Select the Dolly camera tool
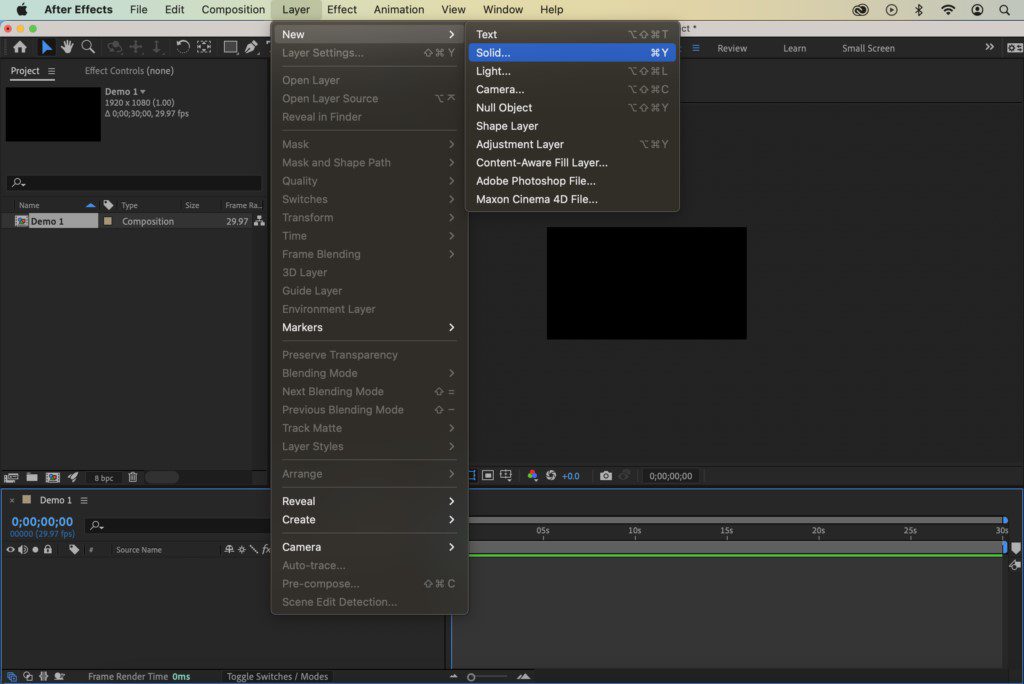 coord(157,47)
